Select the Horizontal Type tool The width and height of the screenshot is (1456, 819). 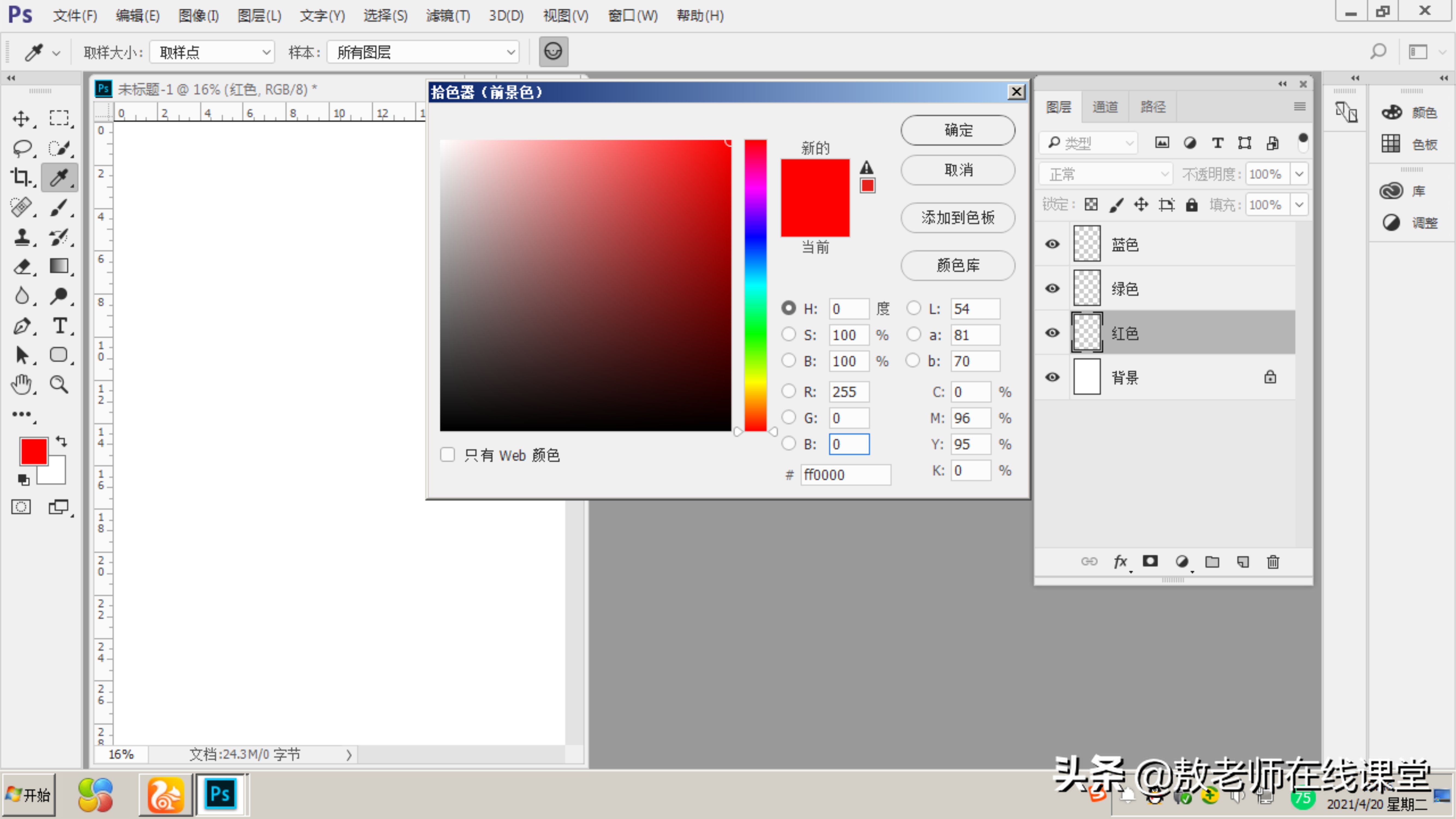(59, 326)
